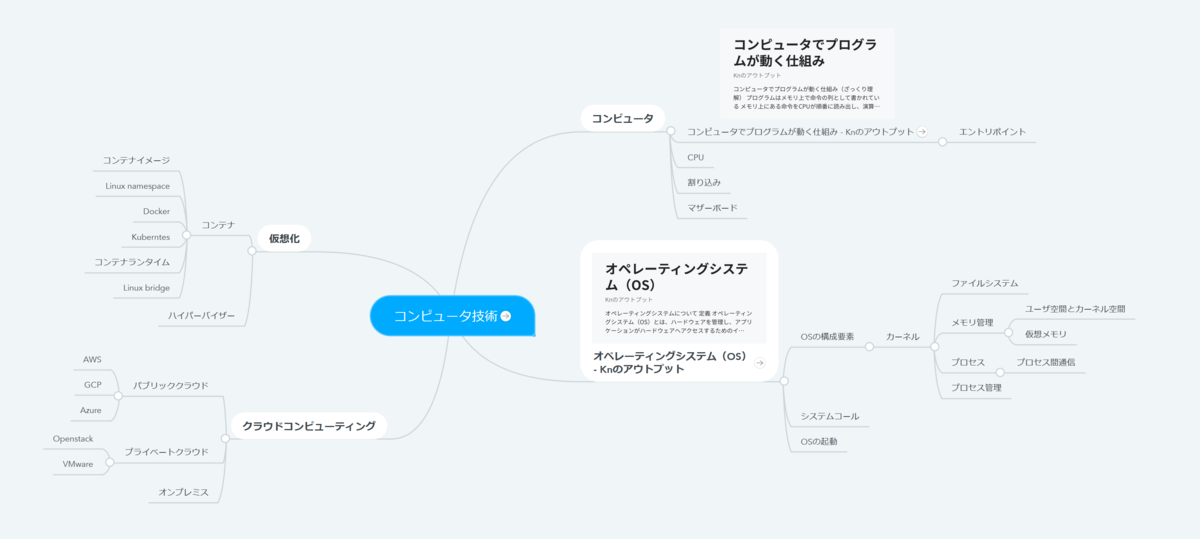Select the コンピュータ topic
Image resolution: width=1200 pixels, height=539 pixels.
coord(622,119)
